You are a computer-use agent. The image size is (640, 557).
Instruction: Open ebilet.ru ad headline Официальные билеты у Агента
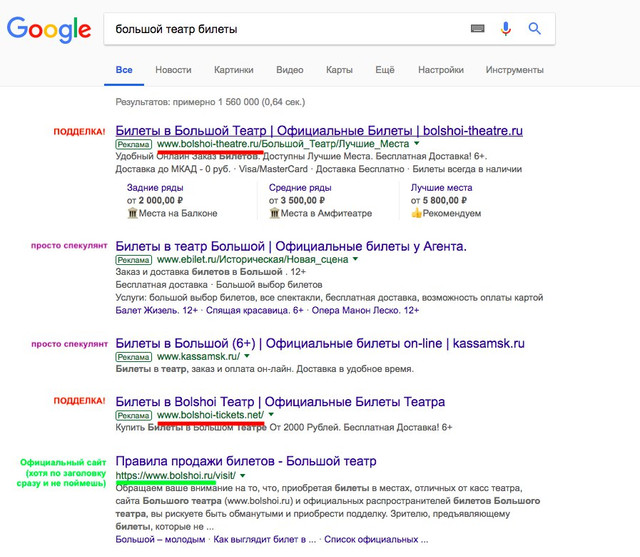pos(291,246)
